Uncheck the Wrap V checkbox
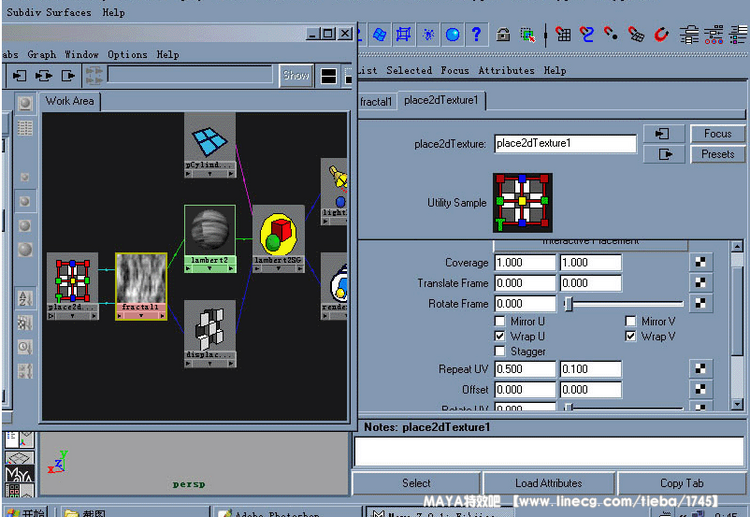This screenshot has width=750, height=517. 630,336
